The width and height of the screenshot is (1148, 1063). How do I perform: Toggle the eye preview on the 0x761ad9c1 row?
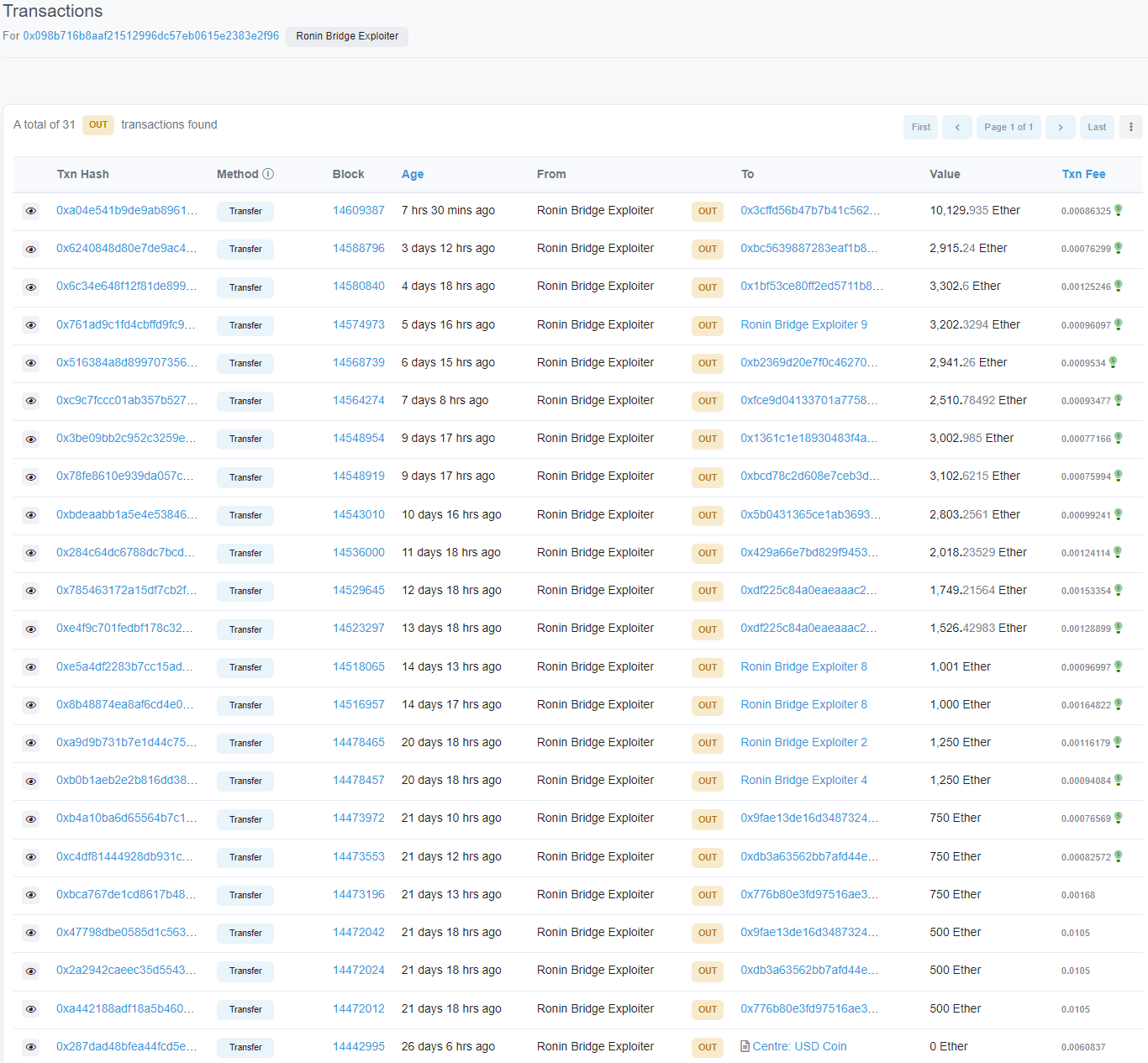coord(31,325)
